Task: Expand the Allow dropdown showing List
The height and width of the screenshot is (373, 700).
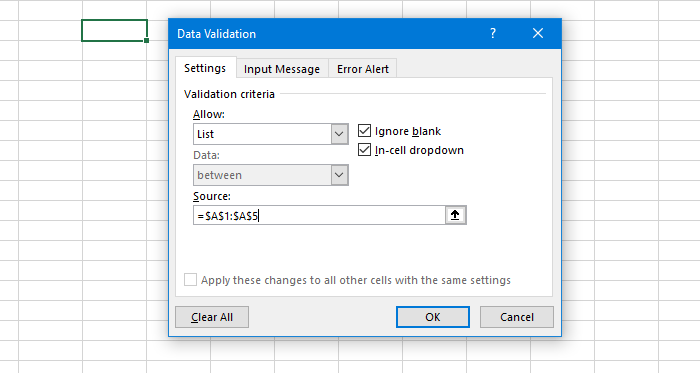Action: coord(339,134)
